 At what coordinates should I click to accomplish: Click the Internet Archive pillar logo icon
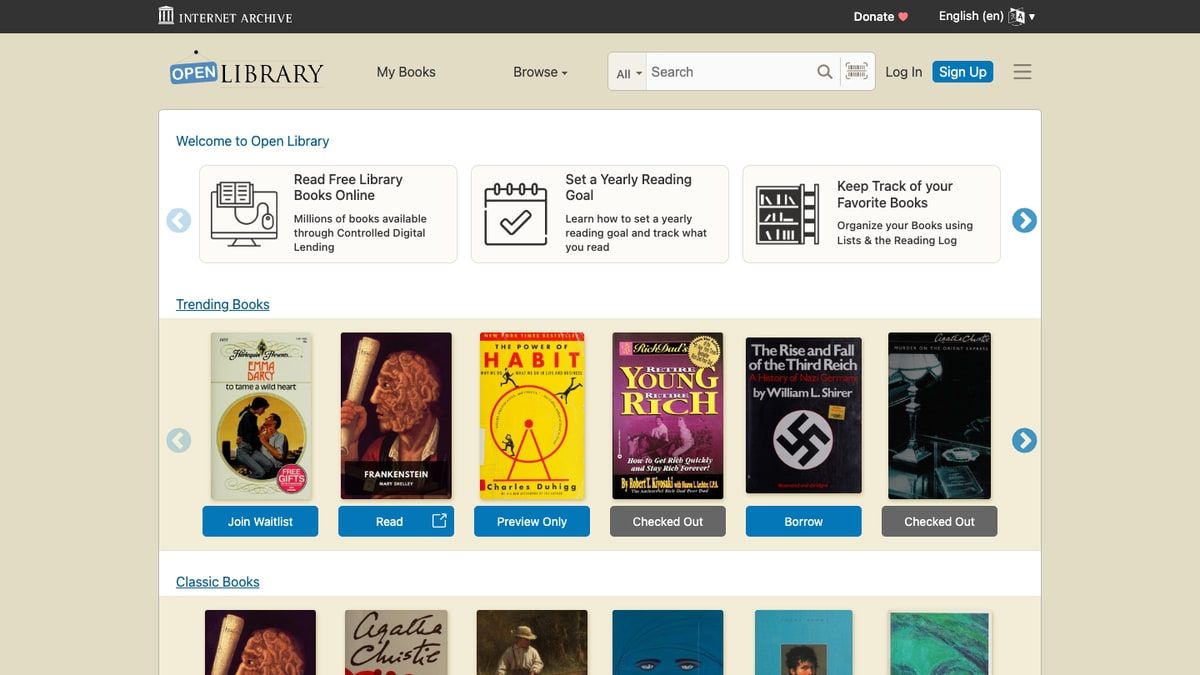[x=166, y=16]
